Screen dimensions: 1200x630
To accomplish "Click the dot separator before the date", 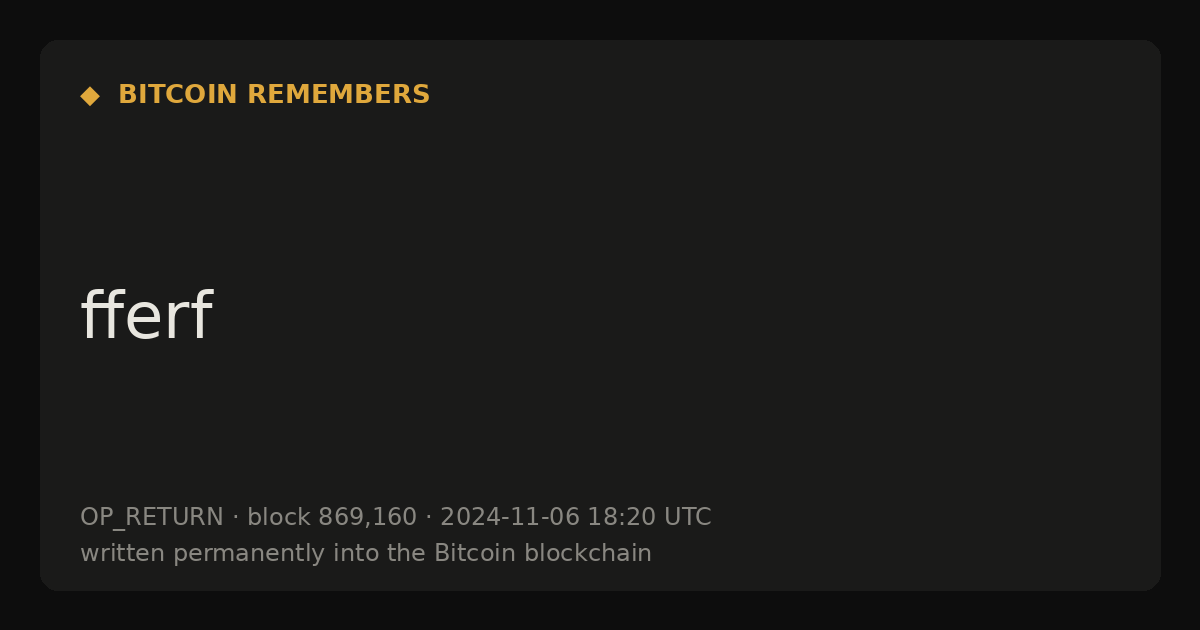I will click(429, 517).
